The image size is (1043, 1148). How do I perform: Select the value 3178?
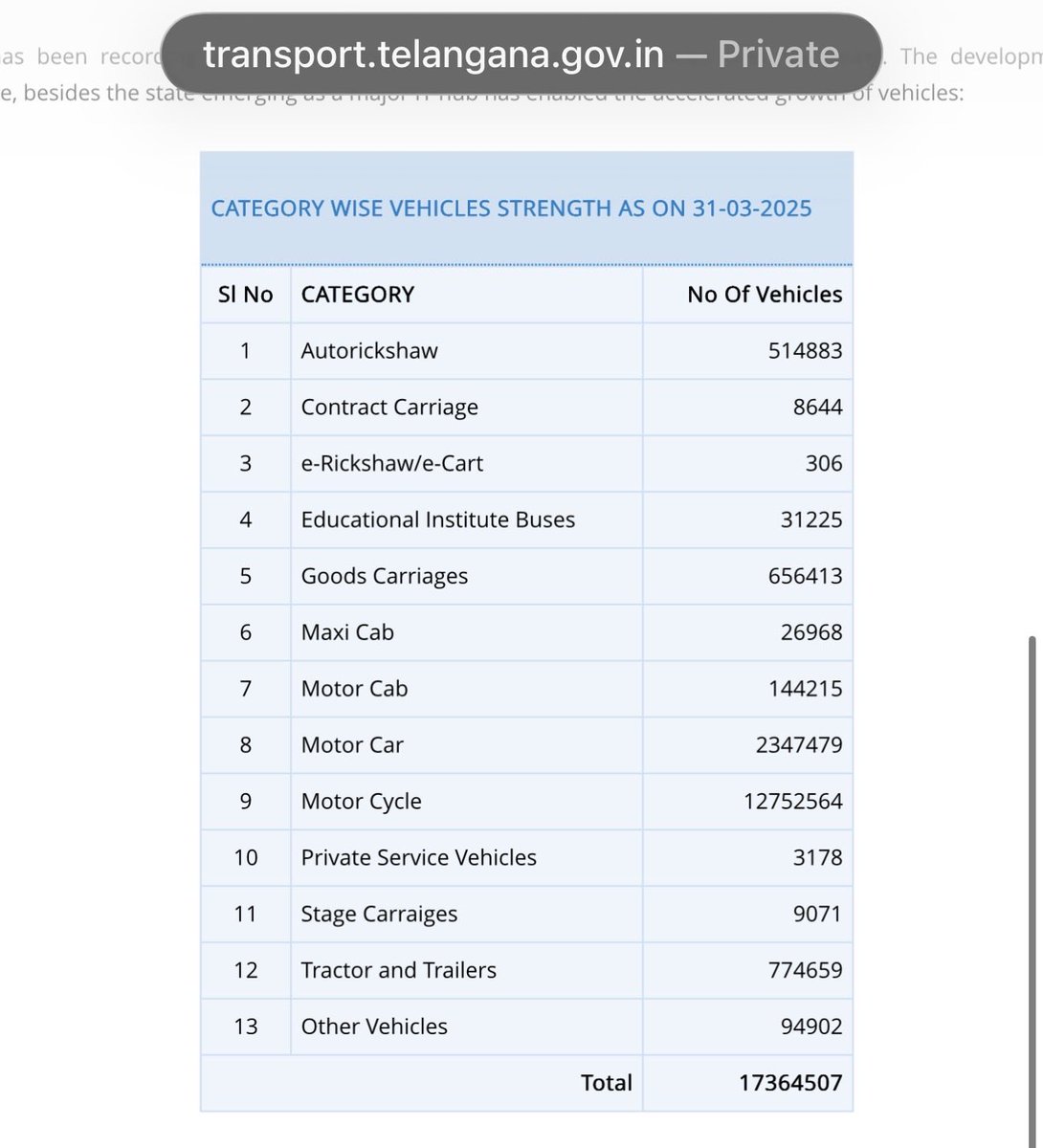tap(817, 858)
